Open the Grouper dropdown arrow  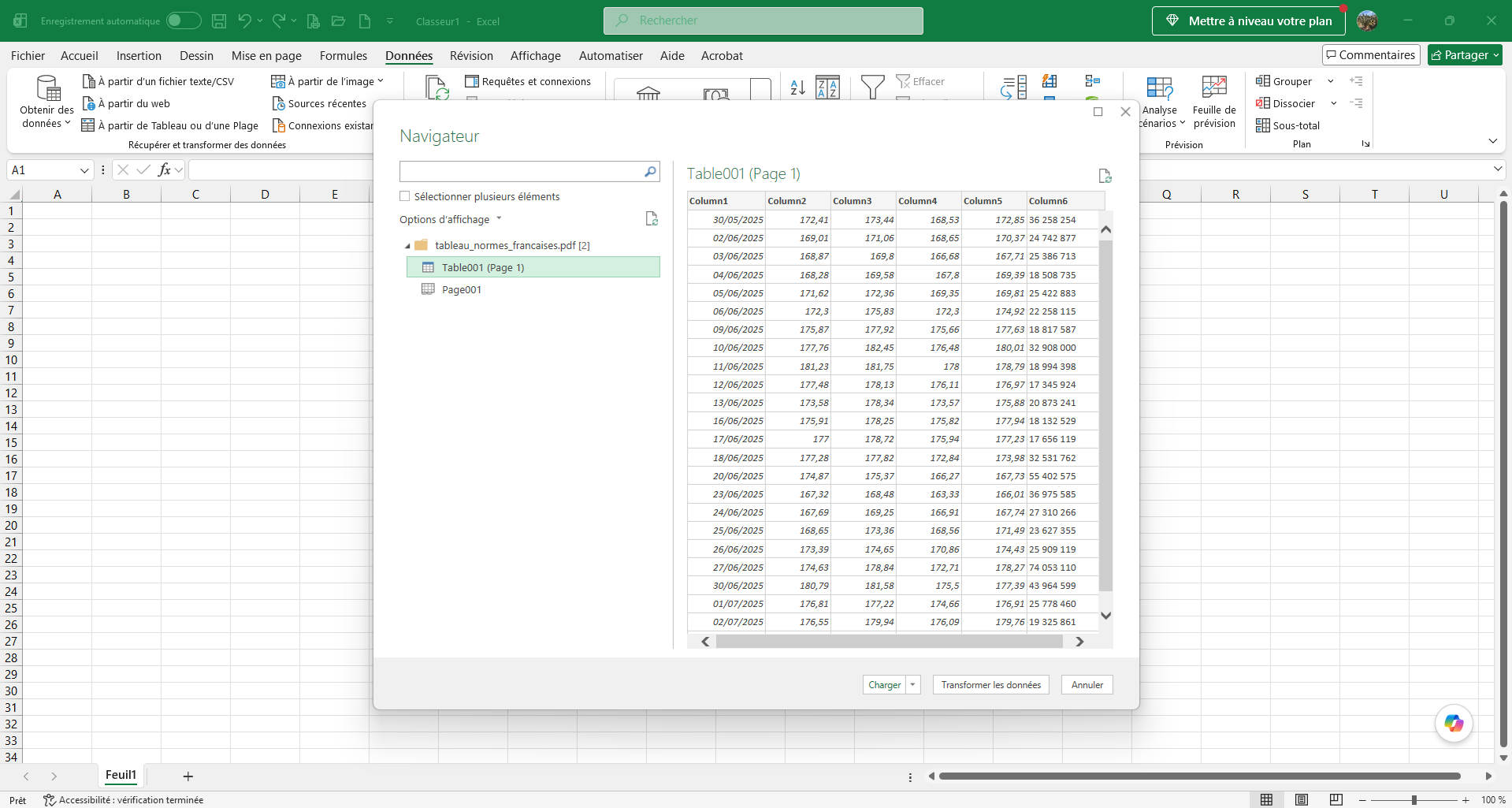[x=1331, y=81]
